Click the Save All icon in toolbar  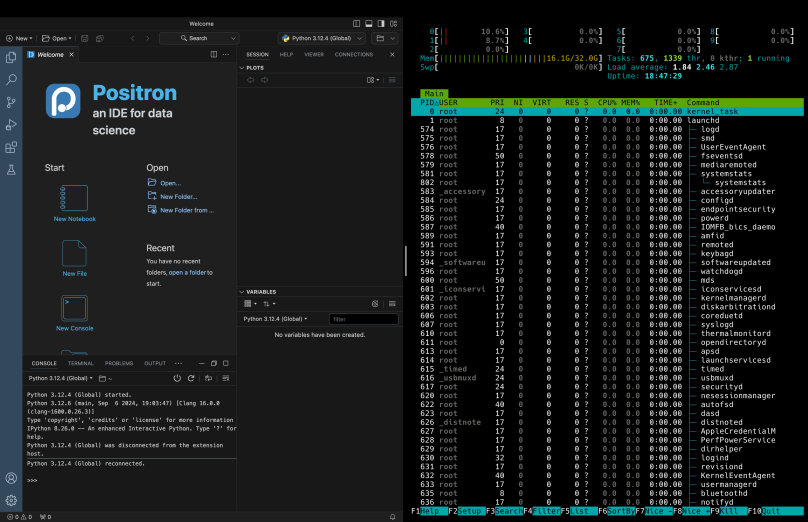(100, 38)
